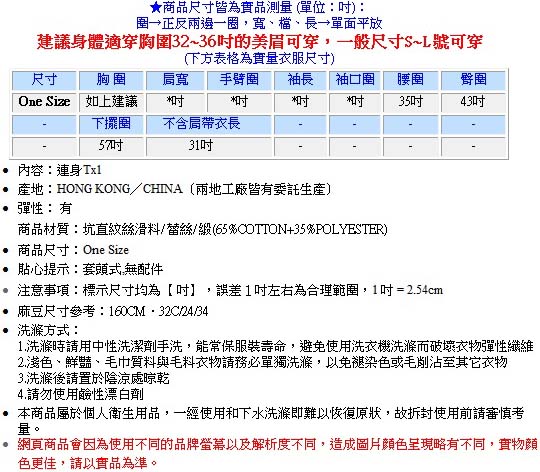540x472 pixels.
Task: Click the 65%COTTON+35%POLYESTER material text
Action: pos(300,229)
